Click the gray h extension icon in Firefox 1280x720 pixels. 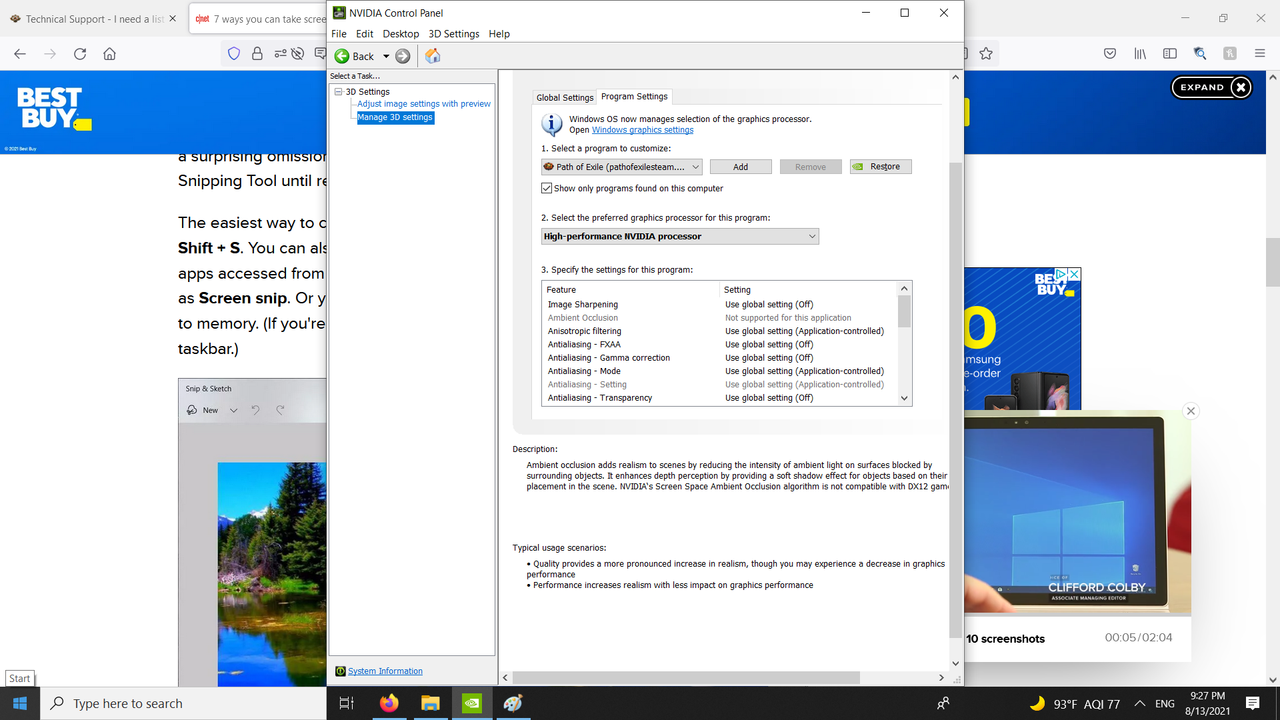click(x=1230, y=54)
